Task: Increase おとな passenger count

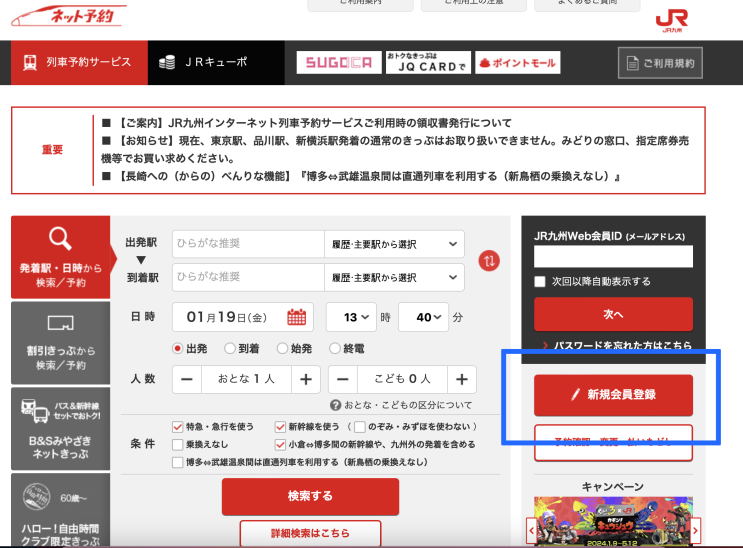Action: (306, 379)
